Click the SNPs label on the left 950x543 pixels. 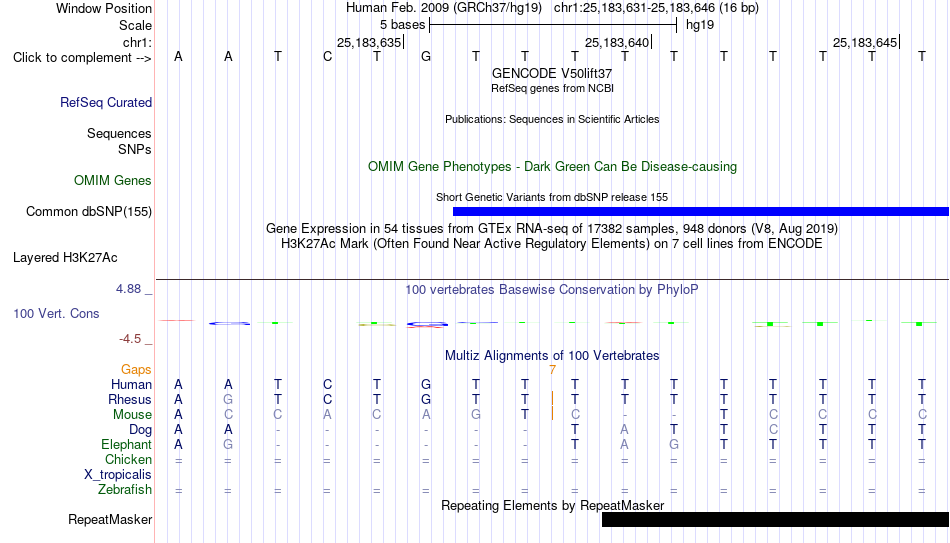(135, 149)
